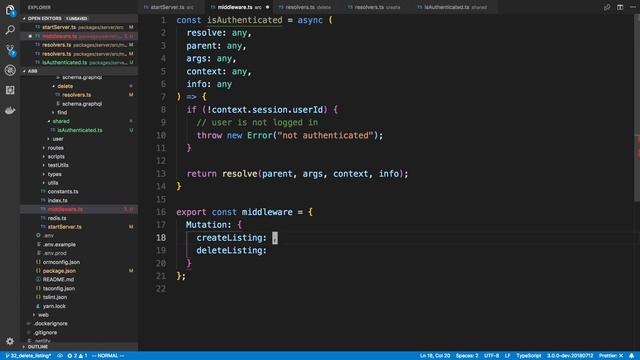Viewport: 640px width, 360px height.
Task: Click the git branch 32_delete_listing indicator
Action: point(28,356)
